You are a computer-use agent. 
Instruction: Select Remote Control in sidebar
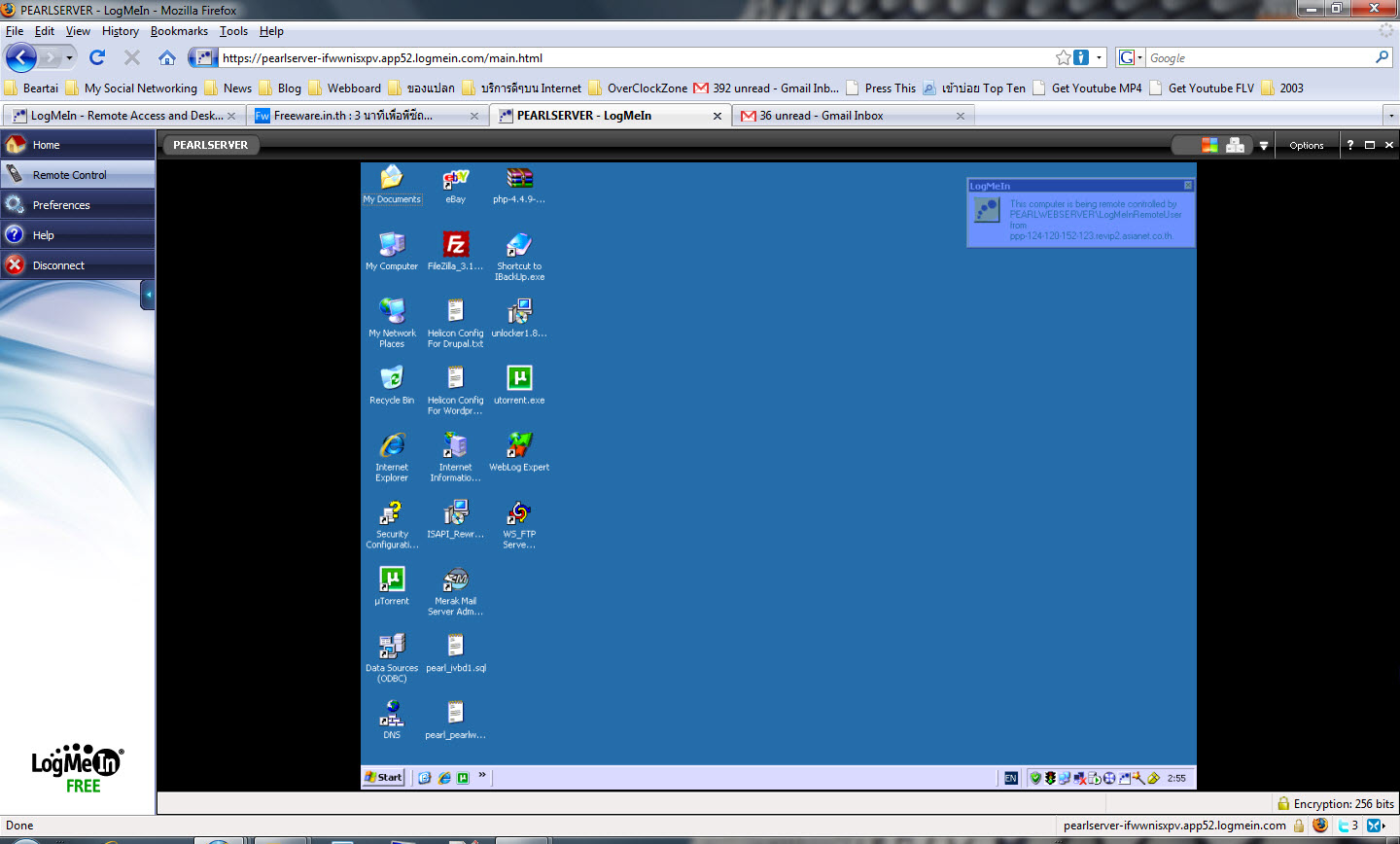click(78, 175)
